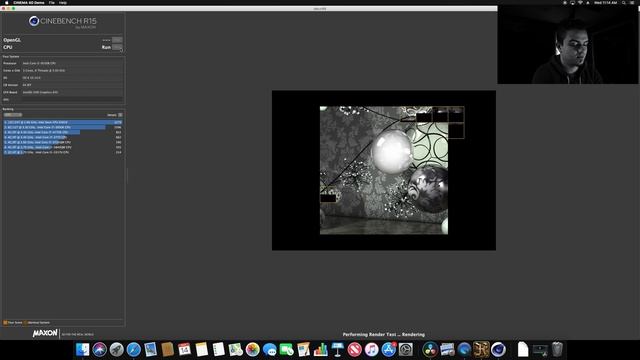The height and width of the screenshot is (360, 640).
Task: Open Photos pinwheel icon in Dock
Action: coord(253,350)
